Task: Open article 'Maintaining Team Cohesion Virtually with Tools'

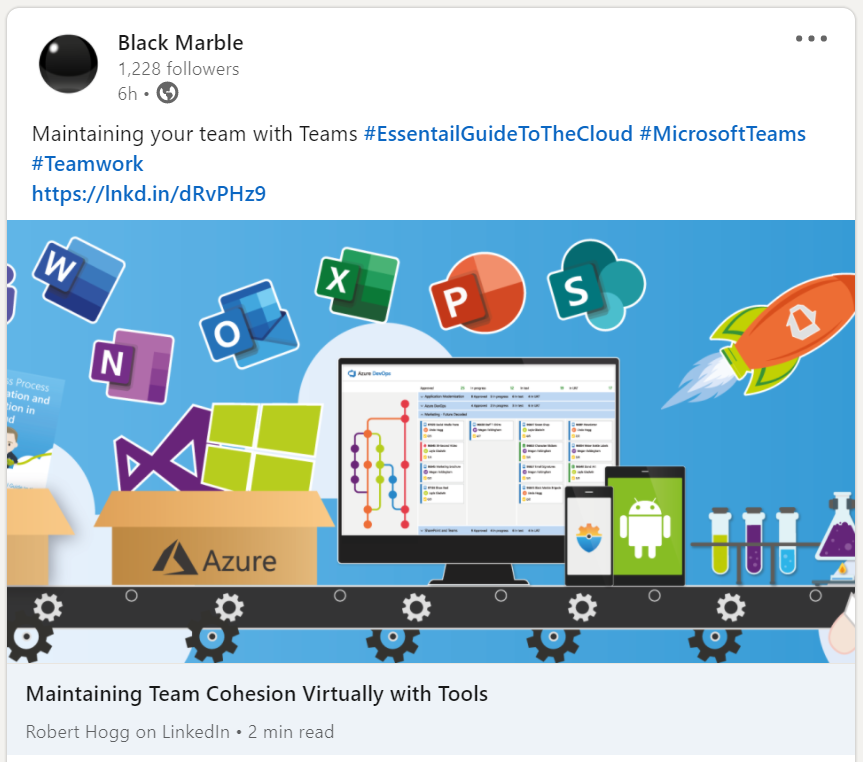Action: point(257,693)
